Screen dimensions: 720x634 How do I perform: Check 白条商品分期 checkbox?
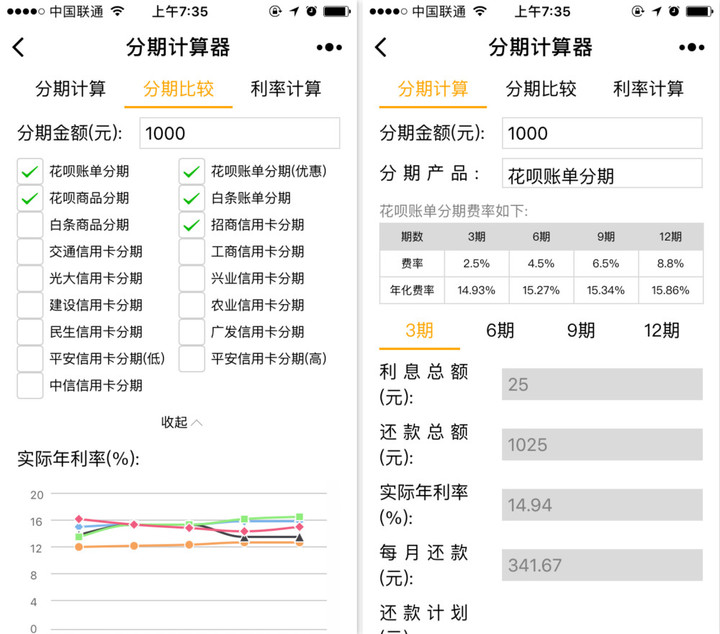[30, 225]
